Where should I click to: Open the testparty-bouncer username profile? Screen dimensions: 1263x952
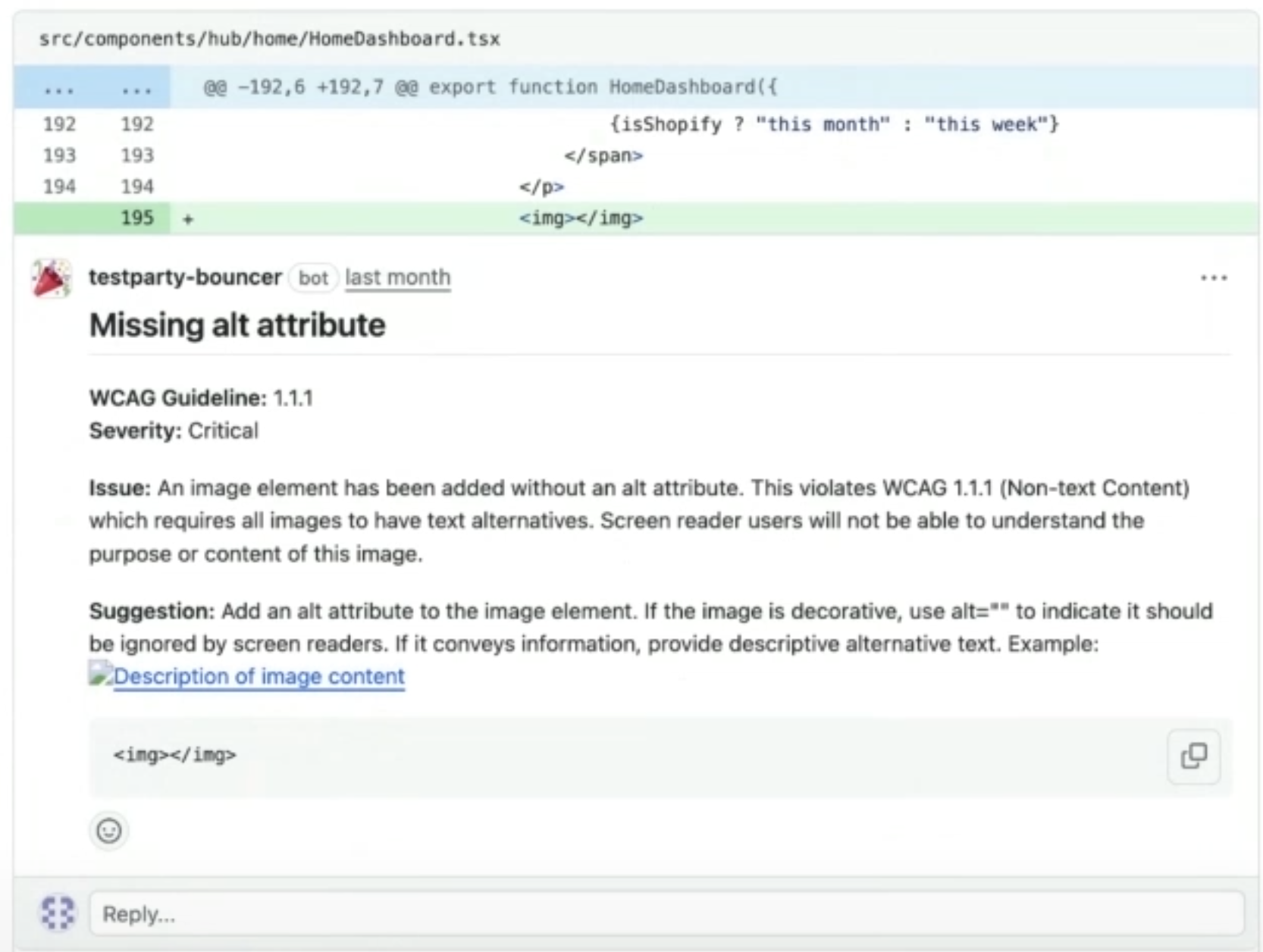(x=185, y=277)
